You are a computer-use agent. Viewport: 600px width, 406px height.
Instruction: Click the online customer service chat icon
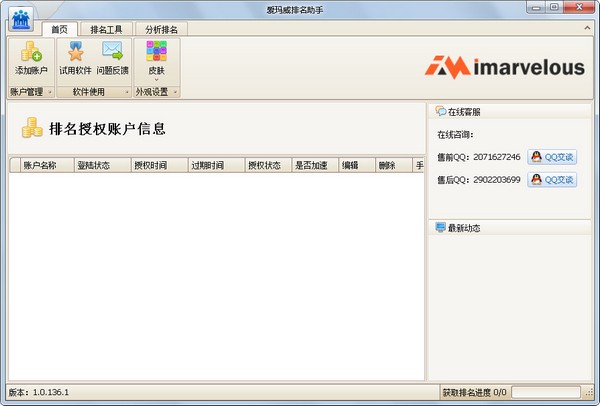[x=441, y=111]
